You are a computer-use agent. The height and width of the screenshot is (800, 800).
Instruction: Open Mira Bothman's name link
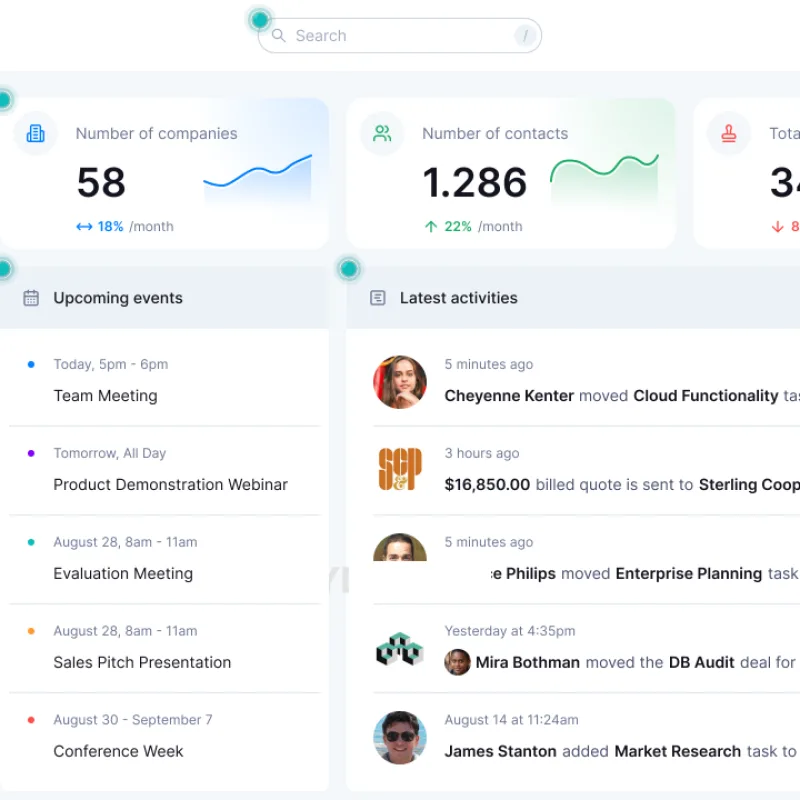click(528, 662)
